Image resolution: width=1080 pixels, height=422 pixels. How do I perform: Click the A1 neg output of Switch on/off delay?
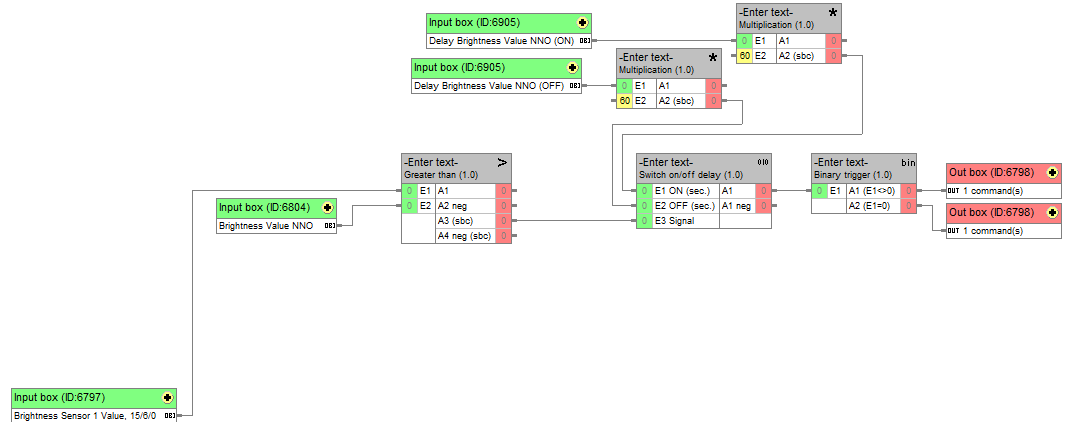[736, 206]
